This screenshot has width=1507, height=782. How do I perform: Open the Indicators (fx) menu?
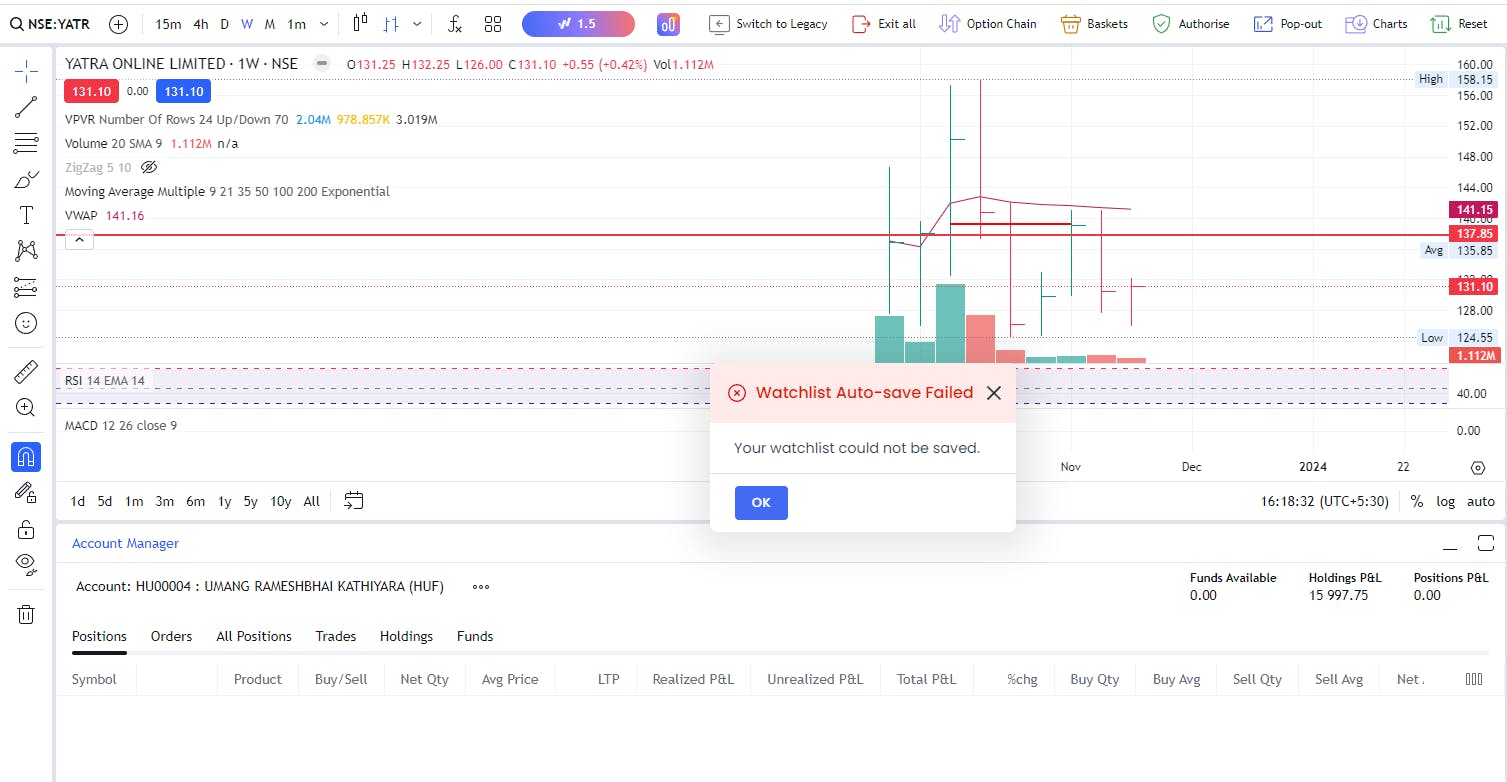(455, 24)
